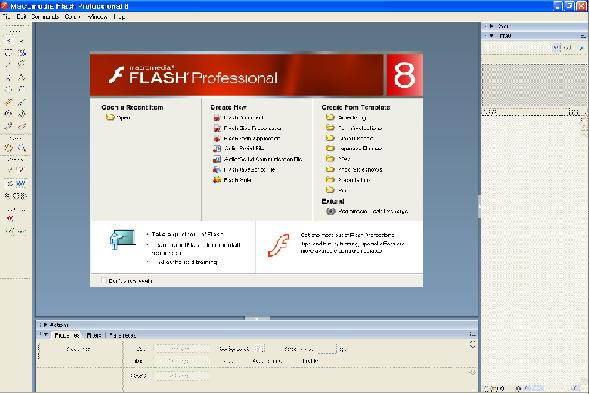Image resolution: width=589 pixels, height=394 pixels.
Task: Open the Control menu
Action: [x=72, y=17]
